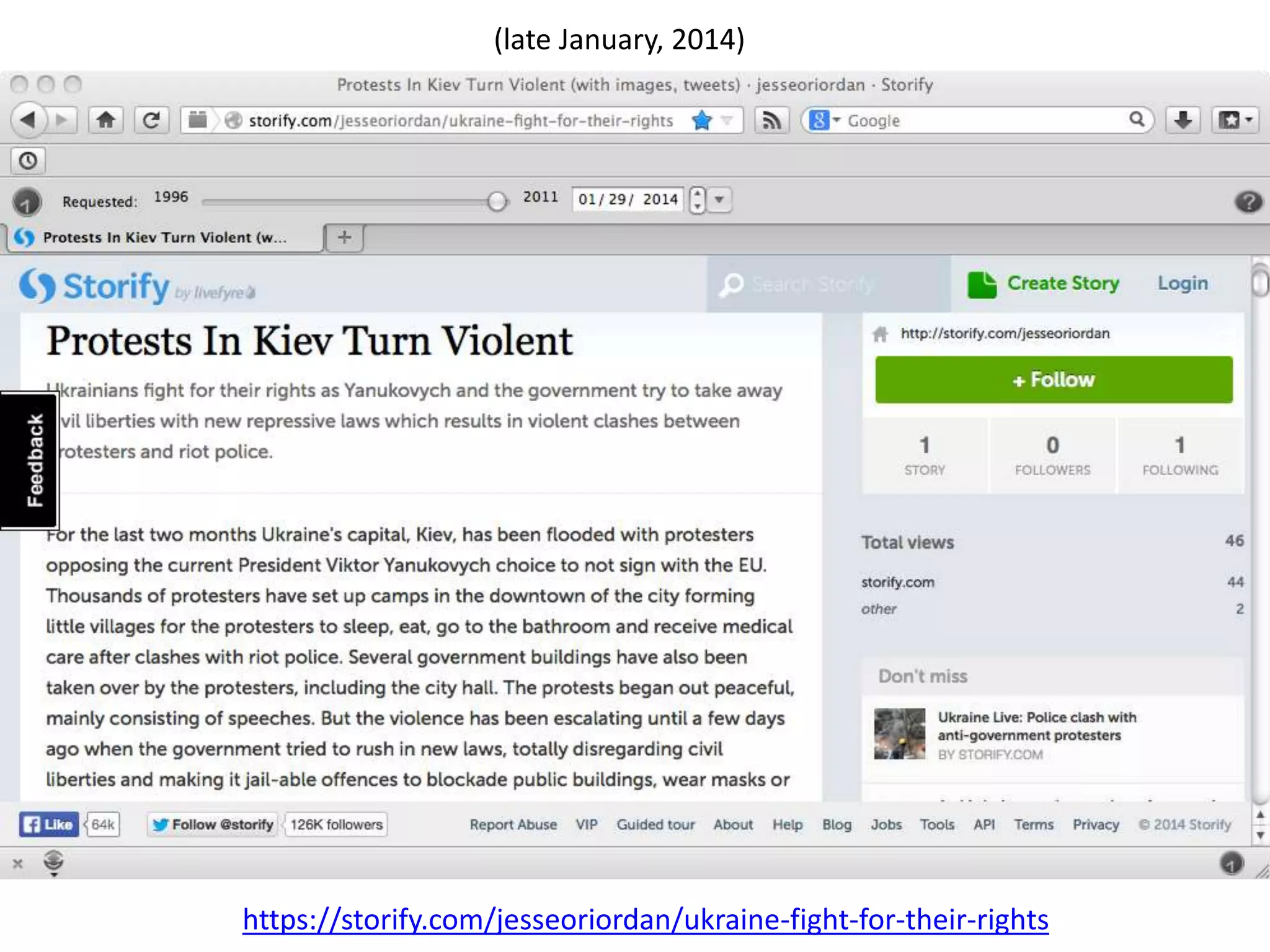The height and width of the screenshot is (952, 1270).
Task: Open the Tools footer link
Action: pyautogui.click(x=937, y=825)
